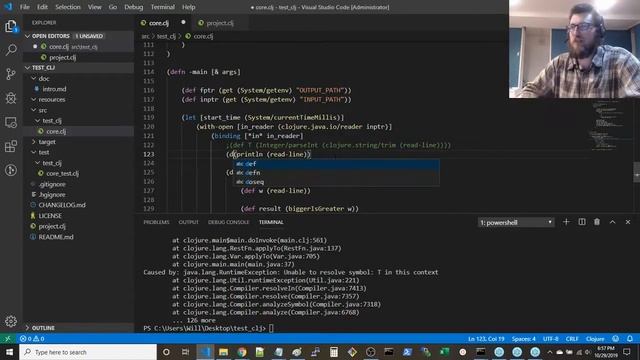This screenshot has width=640, height=360.
Task: Open the Source Control view
Action: (11, 74)
